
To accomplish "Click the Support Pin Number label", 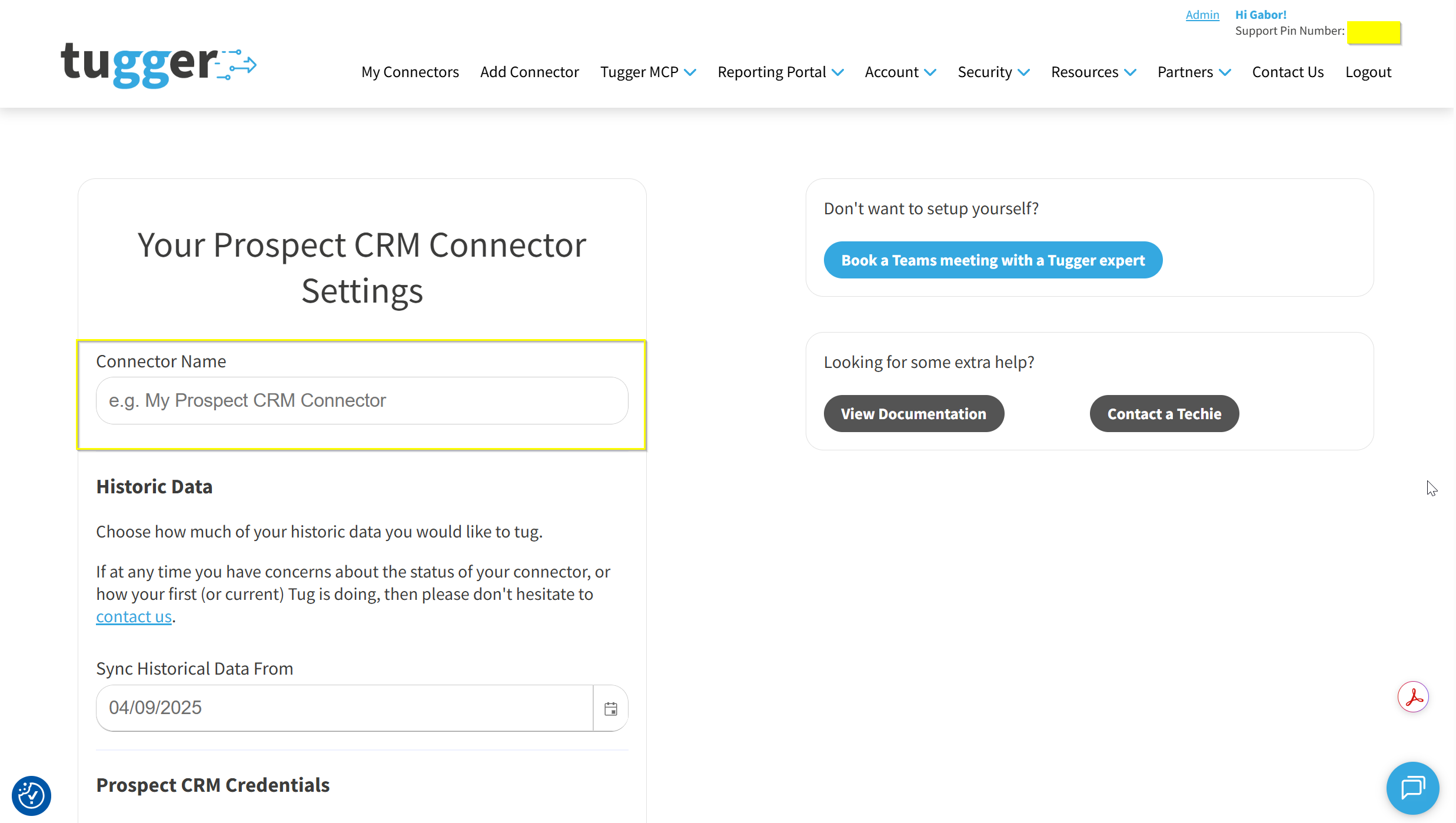I will pyautogui.click(x=1289, y=31).
